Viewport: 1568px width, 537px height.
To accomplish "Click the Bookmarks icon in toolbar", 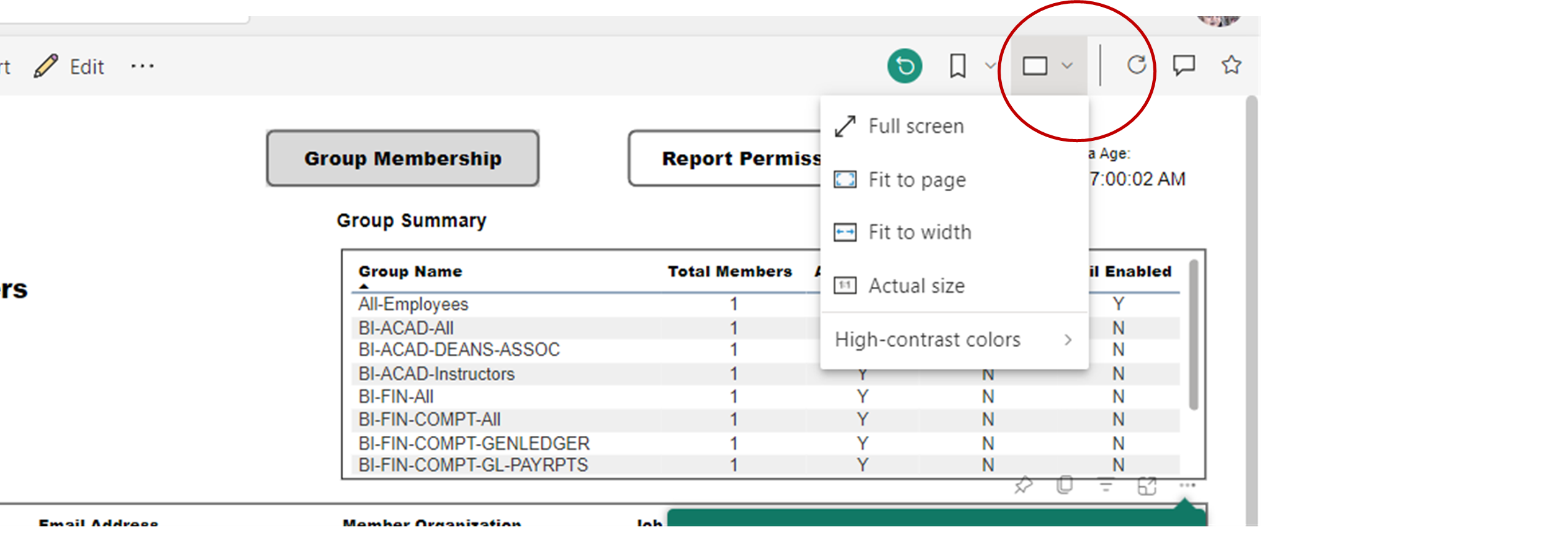I will tap(958, 66).
